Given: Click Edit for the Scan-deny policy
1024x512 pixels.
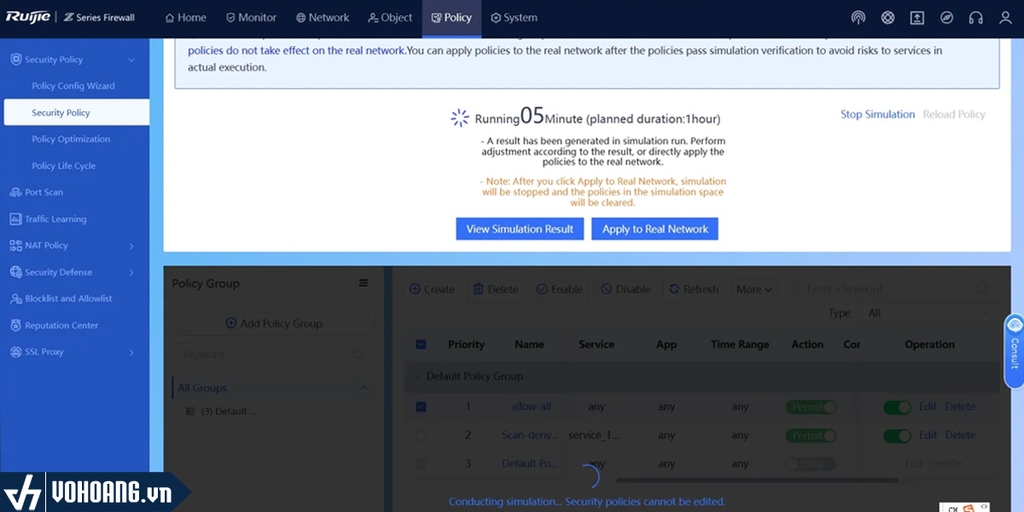Looking at the screenshot, I should coord(928,435).
